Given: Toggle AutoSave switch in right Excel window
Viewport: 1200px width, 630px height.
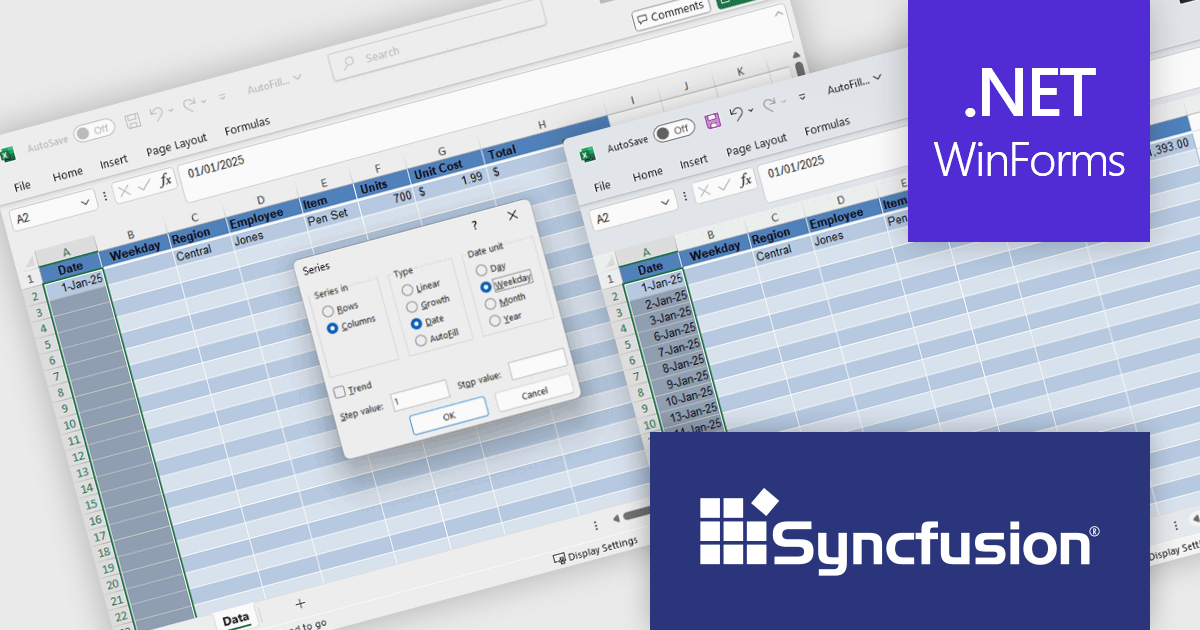Looking at the screenshot, I should 674,130.
